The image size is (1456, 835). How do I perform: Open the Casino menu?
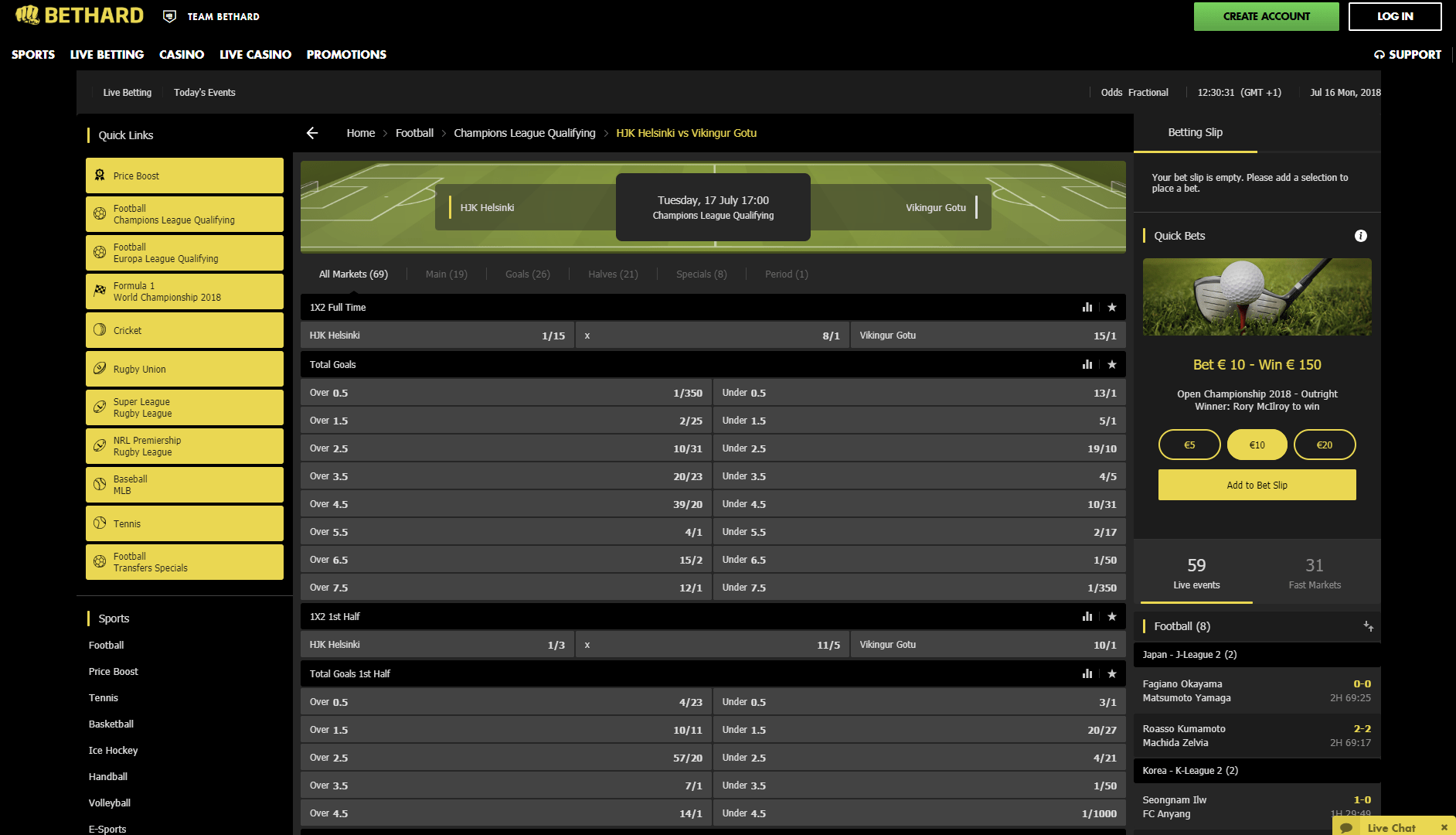click(x=182, y=55)
